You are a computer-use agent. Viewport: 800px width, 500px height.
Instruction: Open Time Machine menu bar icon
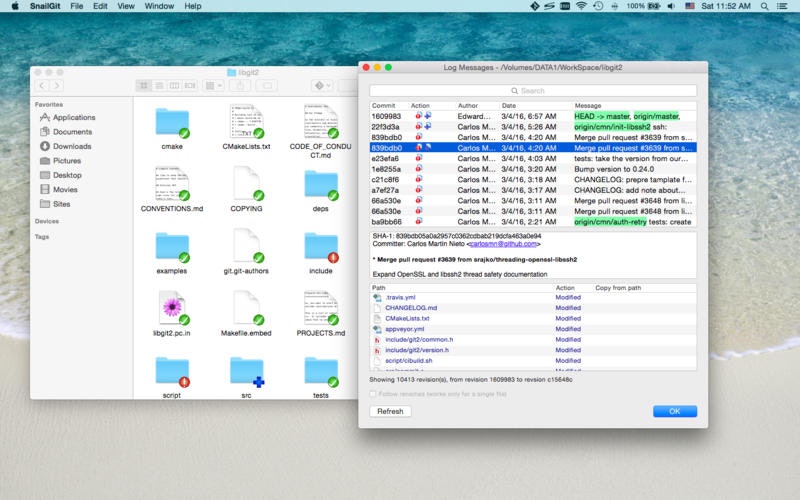[598, 6]
